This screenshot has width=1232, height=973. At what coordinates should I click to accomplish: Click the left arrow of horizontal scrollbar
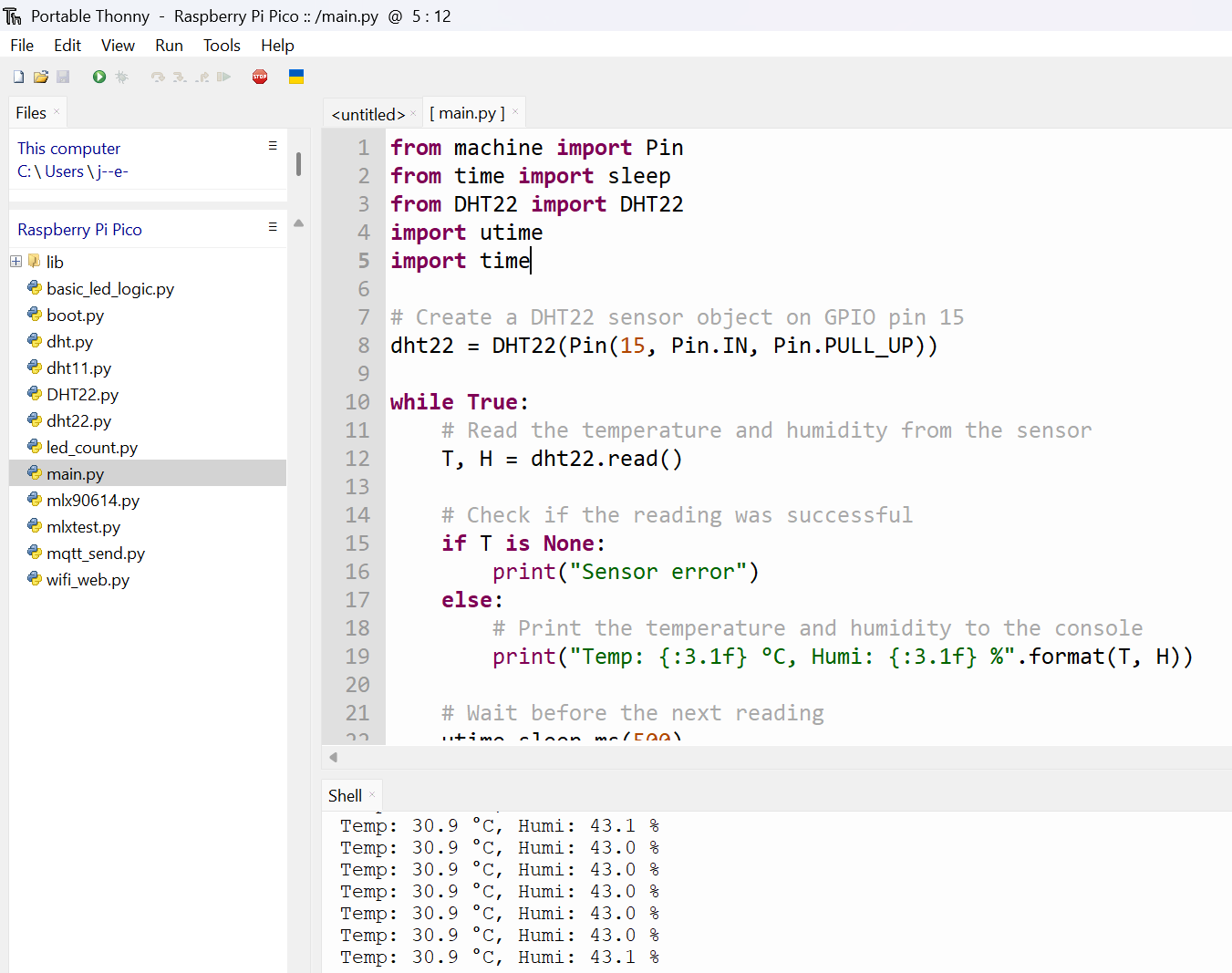point(334,757)
